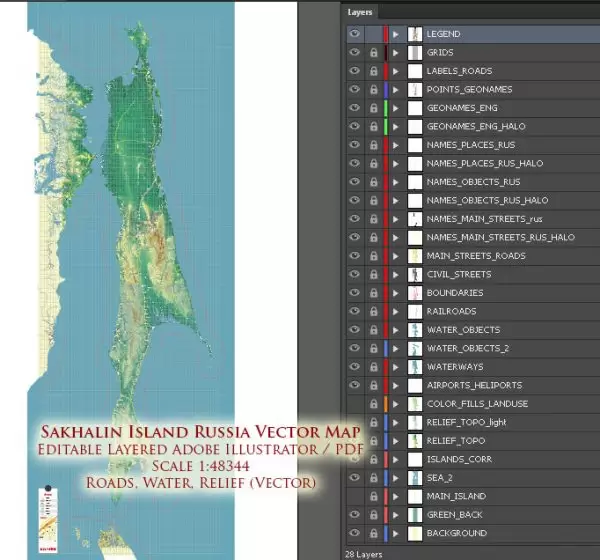
Task: Expand the SEA_2 layer
Action: pyautogui.click(x=396, y=478)
